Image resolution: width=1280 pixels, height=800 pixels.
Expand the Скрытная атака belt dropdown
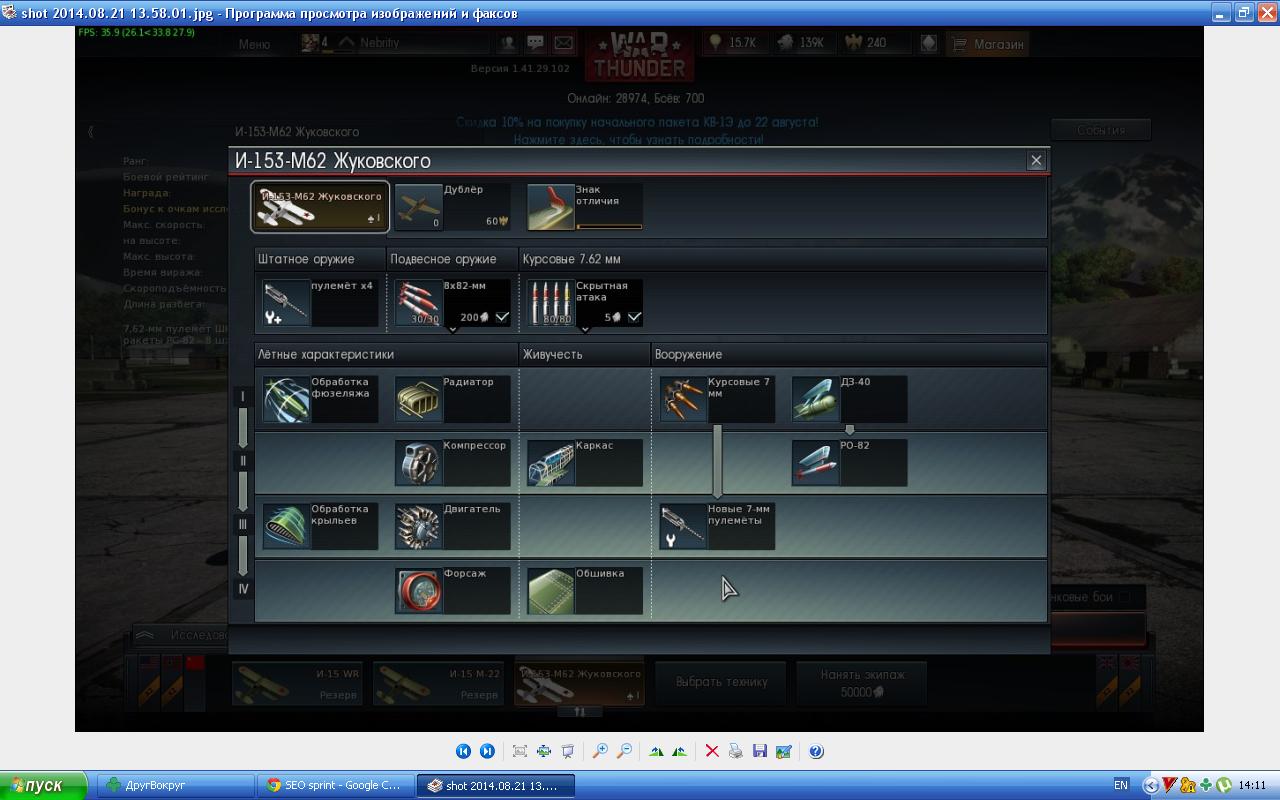[x=585, y=329]
